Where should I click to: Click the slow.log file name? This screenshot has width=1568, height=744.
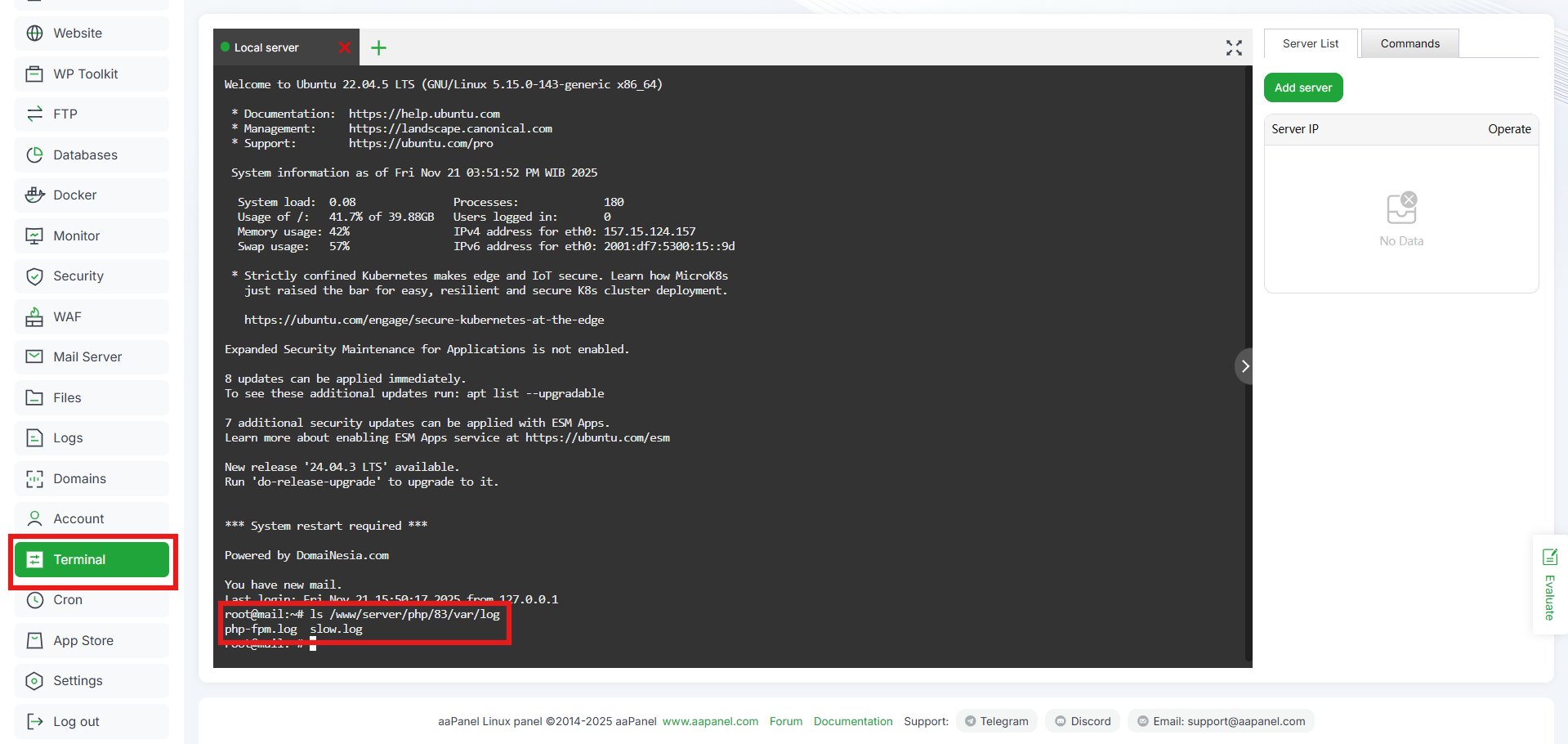[336, 629]
